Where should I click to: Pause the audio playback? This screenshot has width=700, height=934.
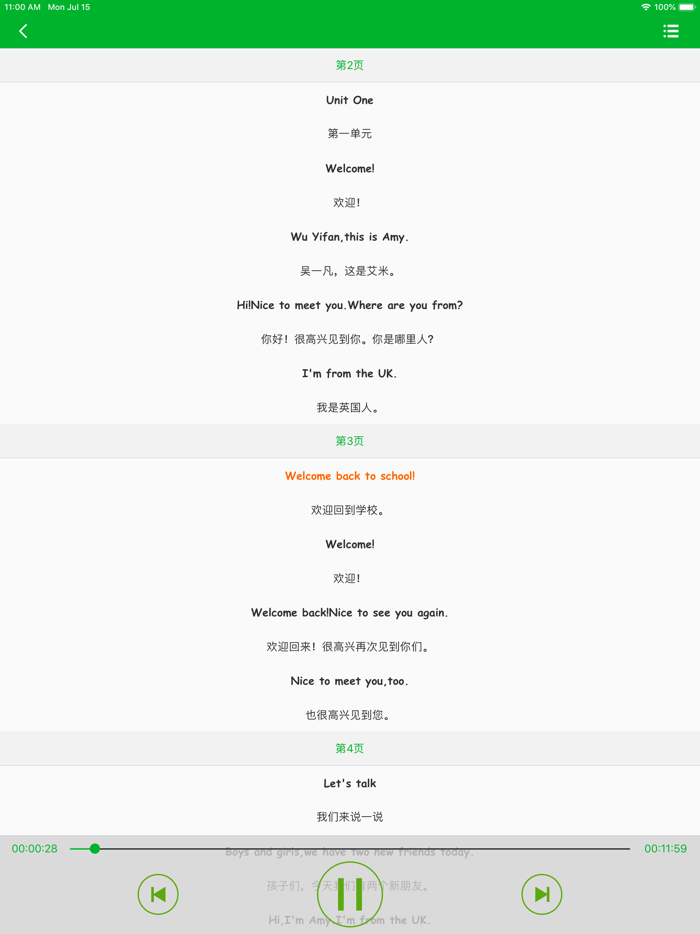(350, 893)
